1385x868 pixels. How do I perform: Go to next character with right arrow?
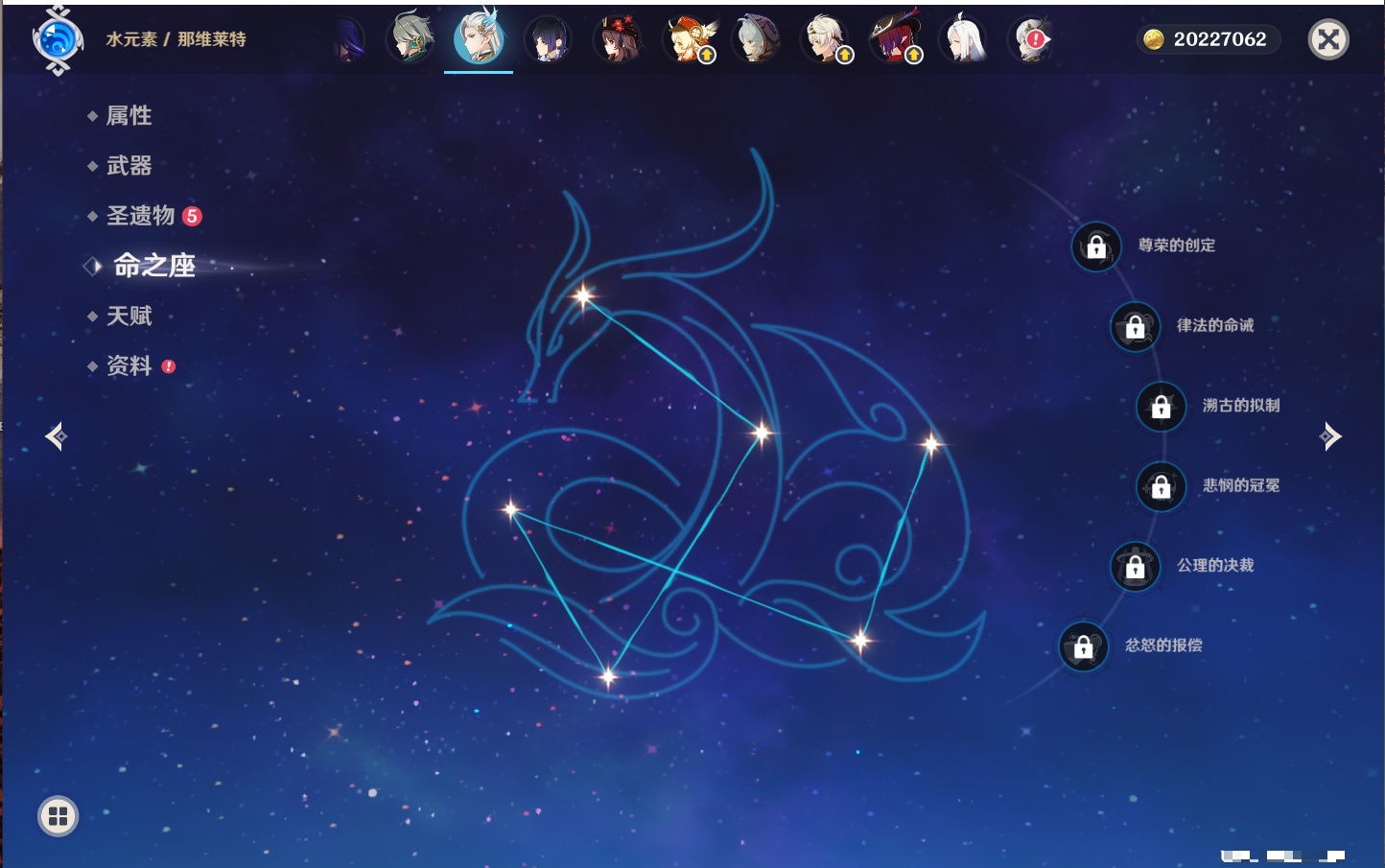click(1330, 436)
